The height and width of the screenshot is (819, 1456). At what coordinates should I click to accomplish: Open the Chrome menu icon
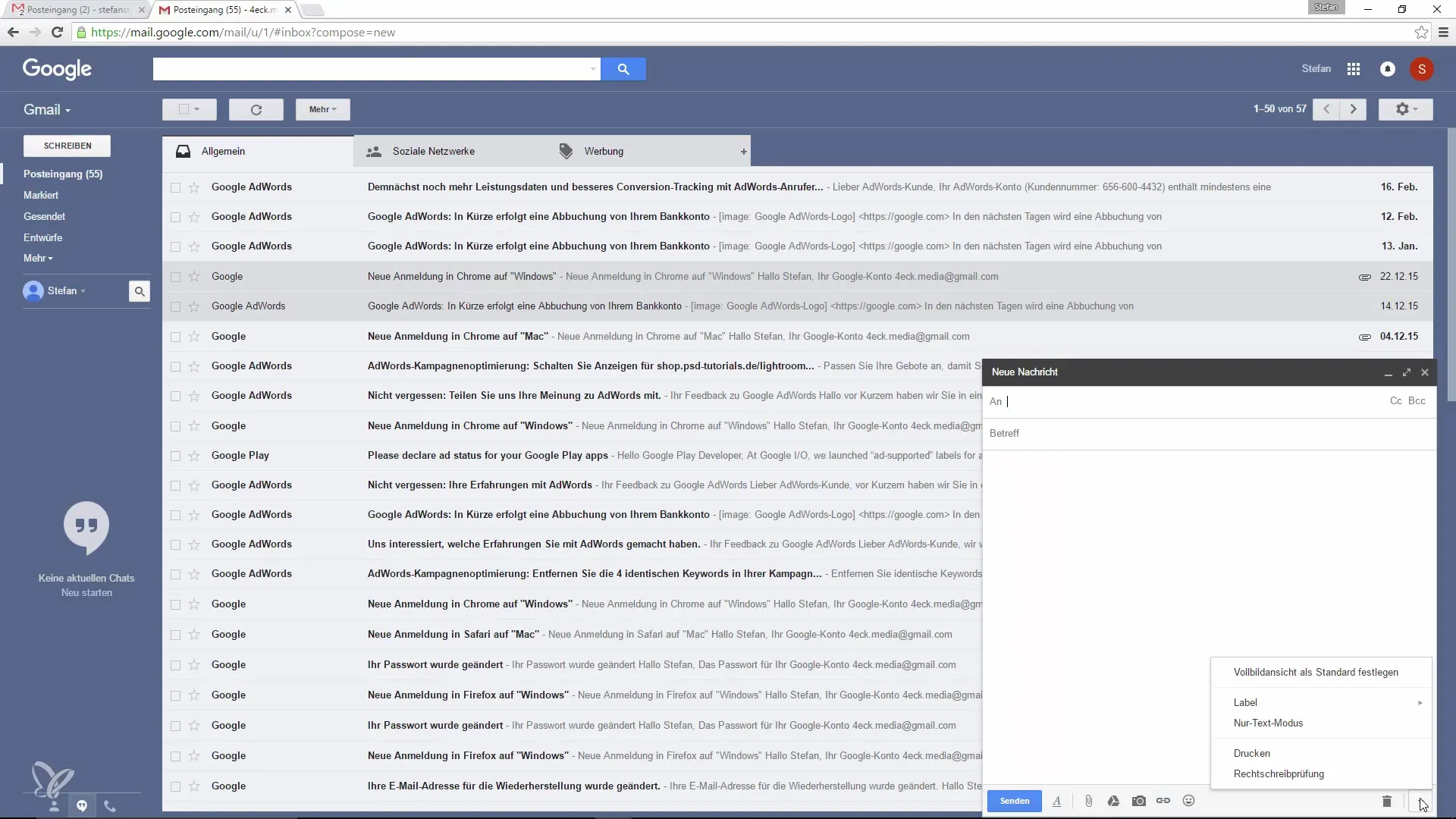tap(1443, 33)
